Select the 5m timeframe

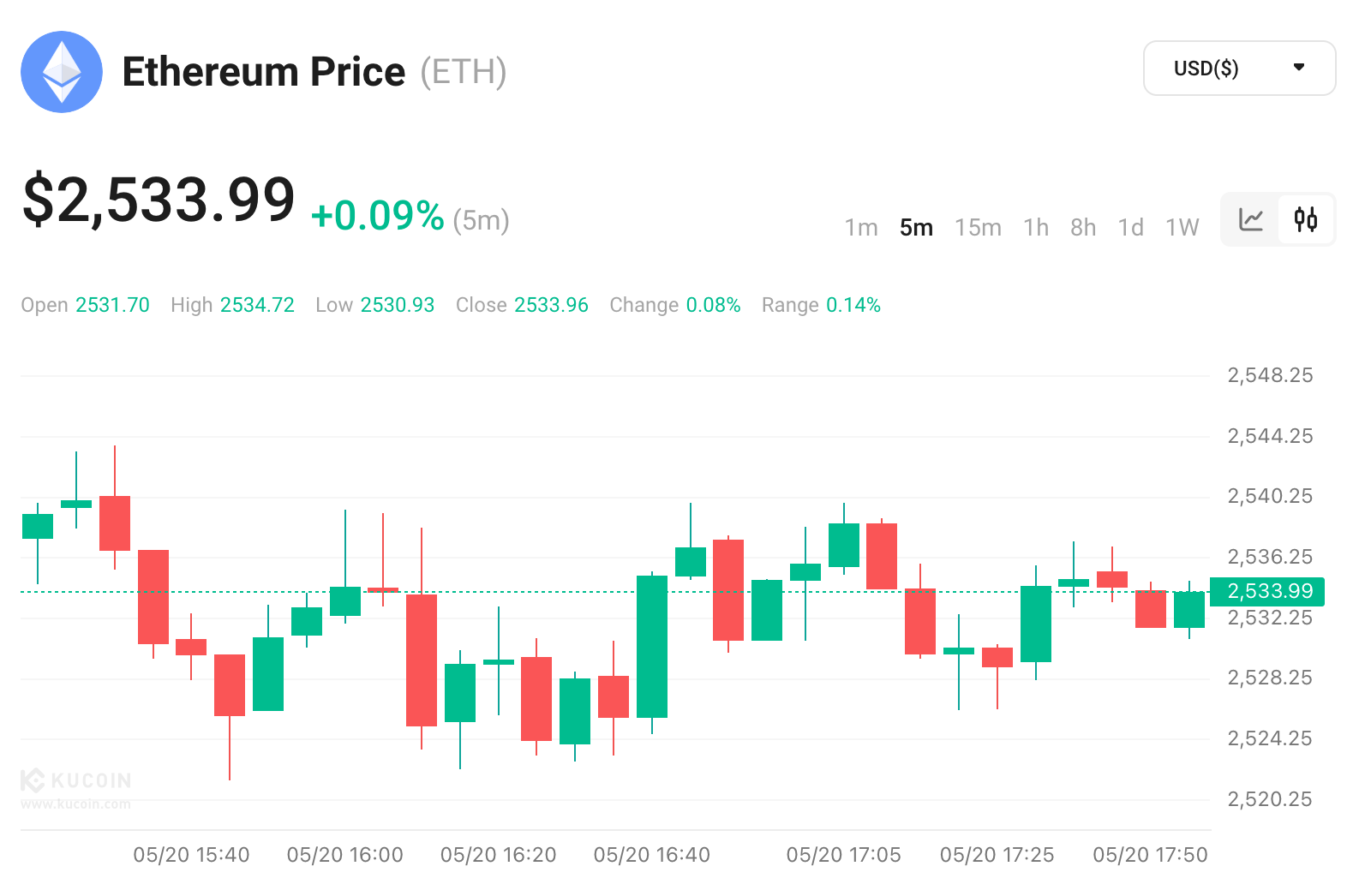tap(916, 228)
